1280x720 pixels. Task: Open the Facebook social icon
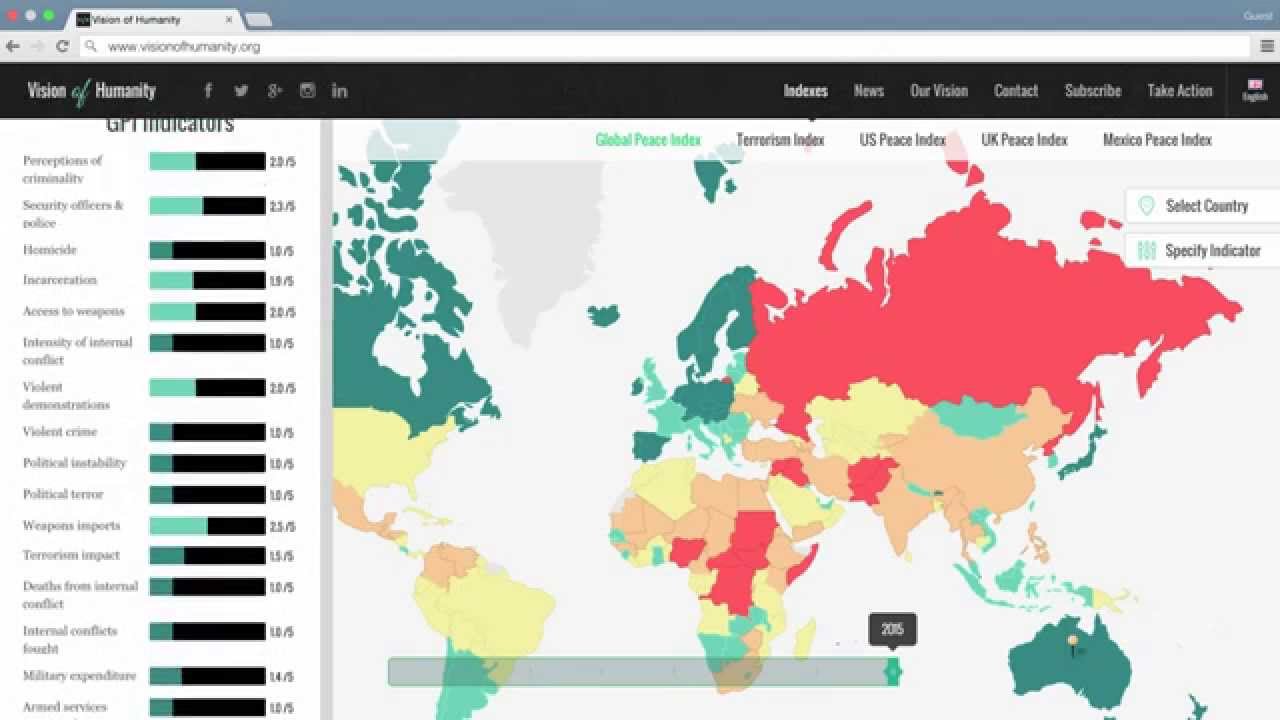coord(208,91)
